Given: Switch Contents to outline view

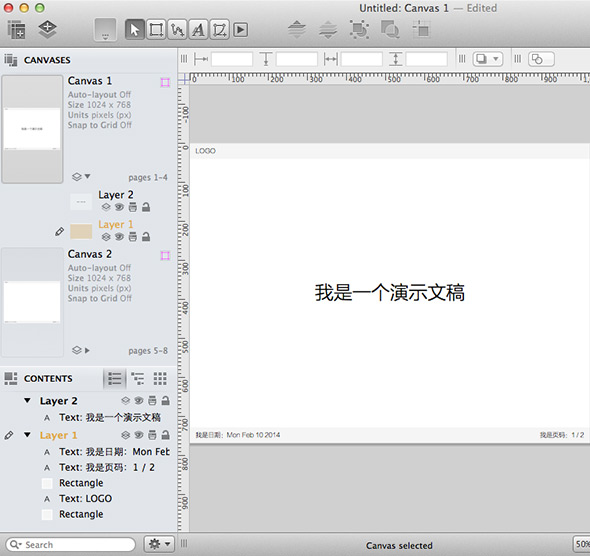Looking at the screenshot, I should [137, 378].
